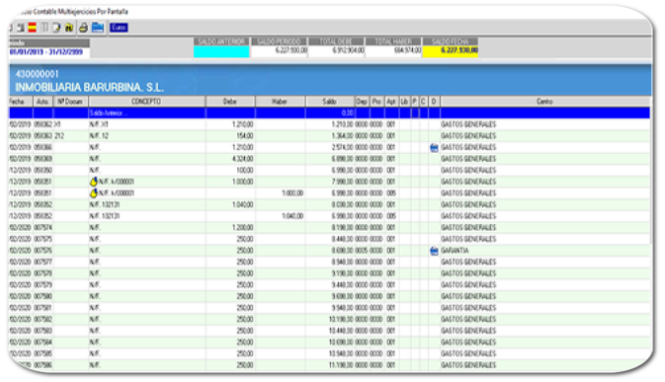Click the Spanish flag icon in toolbar
Image resolution: width=665 pixels, height=382 pixels.
32,28
